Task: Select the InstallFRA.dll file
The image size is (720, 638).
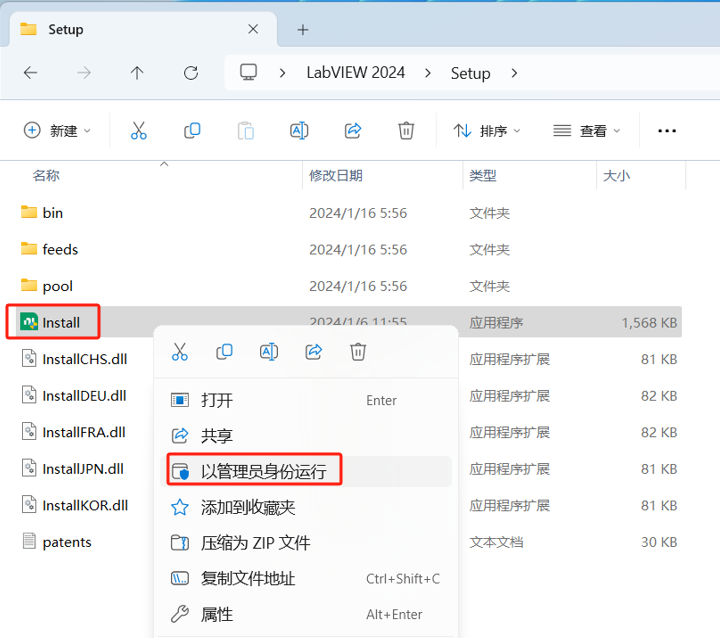Action: click(84, 432)
